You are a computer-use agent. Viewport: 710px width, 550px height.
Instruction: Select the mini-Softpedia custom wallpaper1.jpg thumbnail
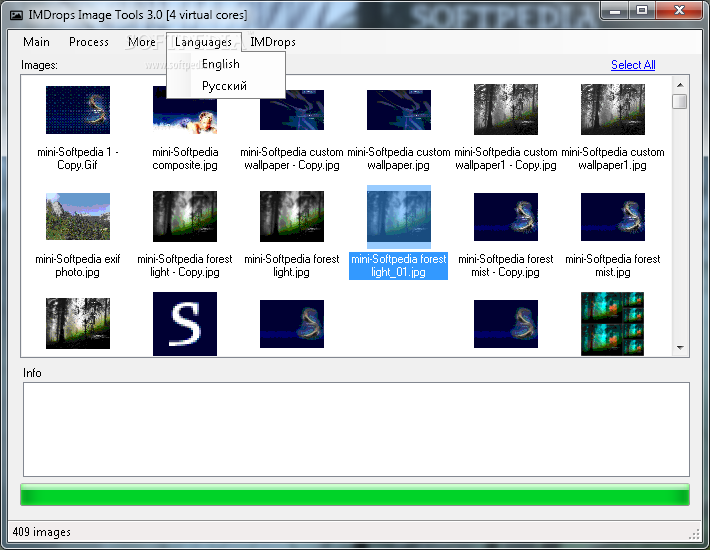pos(613,109)
